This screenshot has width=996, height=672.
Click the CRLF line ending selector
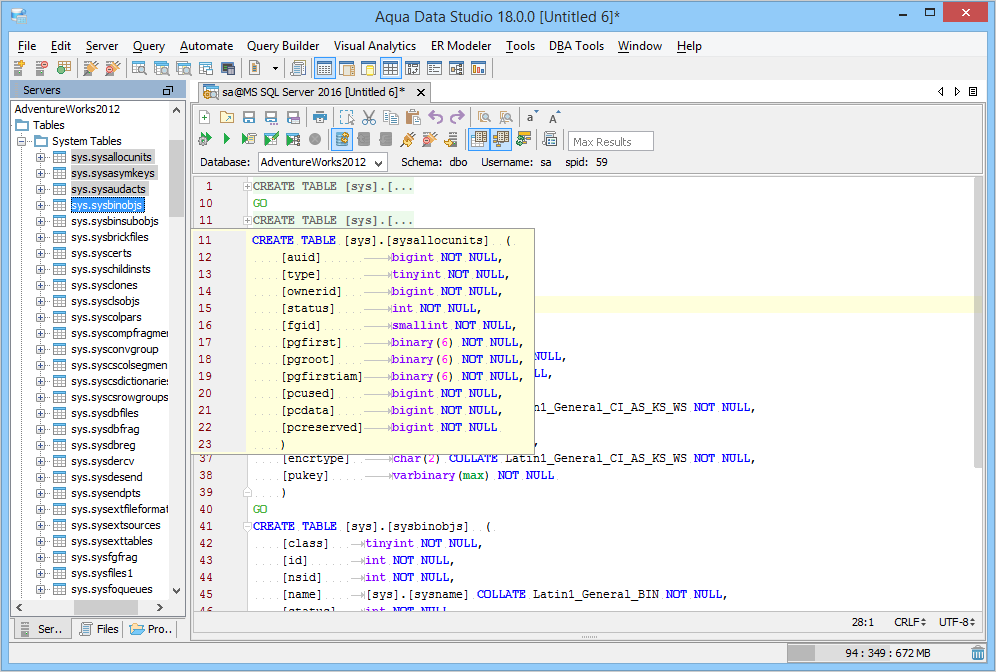coord(908,622)
